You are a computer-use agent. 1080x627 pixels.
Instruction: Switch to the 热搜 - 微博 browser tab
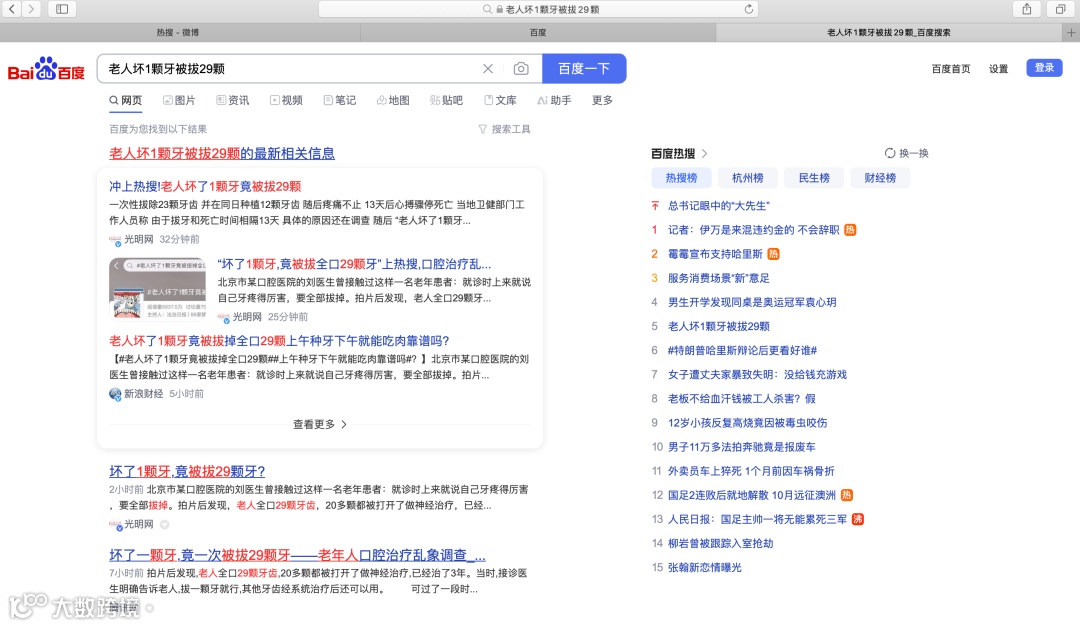[178, 32]
